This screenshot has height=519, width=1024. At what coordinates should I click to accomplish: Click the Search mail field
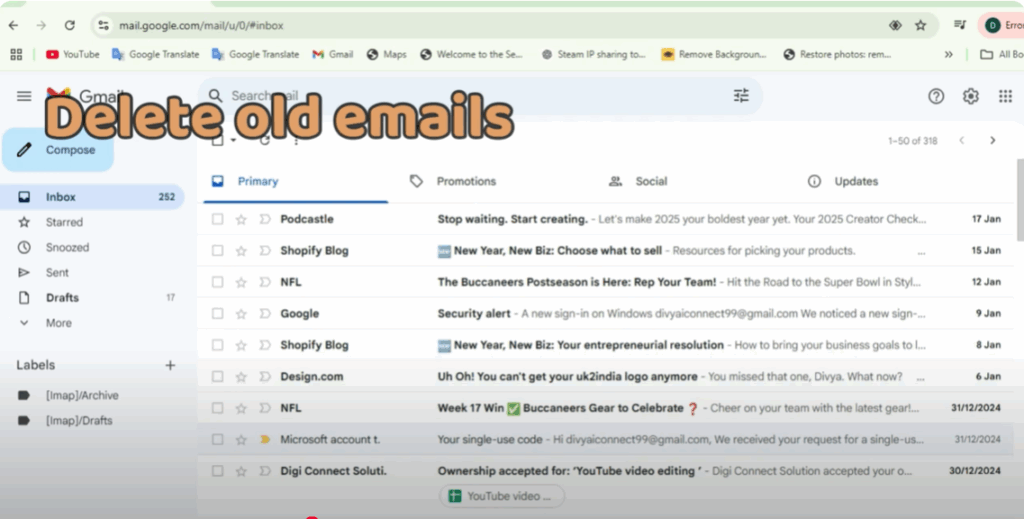[x=480, y=96]
